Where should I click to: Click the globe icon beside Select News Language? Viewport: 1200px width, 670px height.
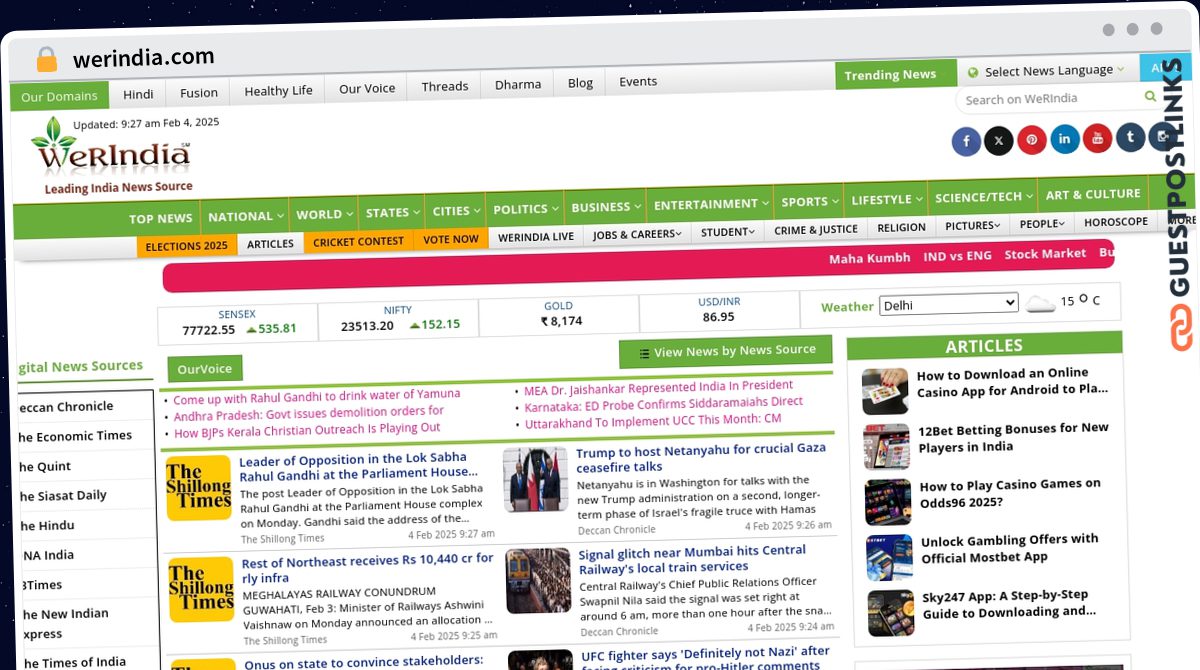point(972,73)
